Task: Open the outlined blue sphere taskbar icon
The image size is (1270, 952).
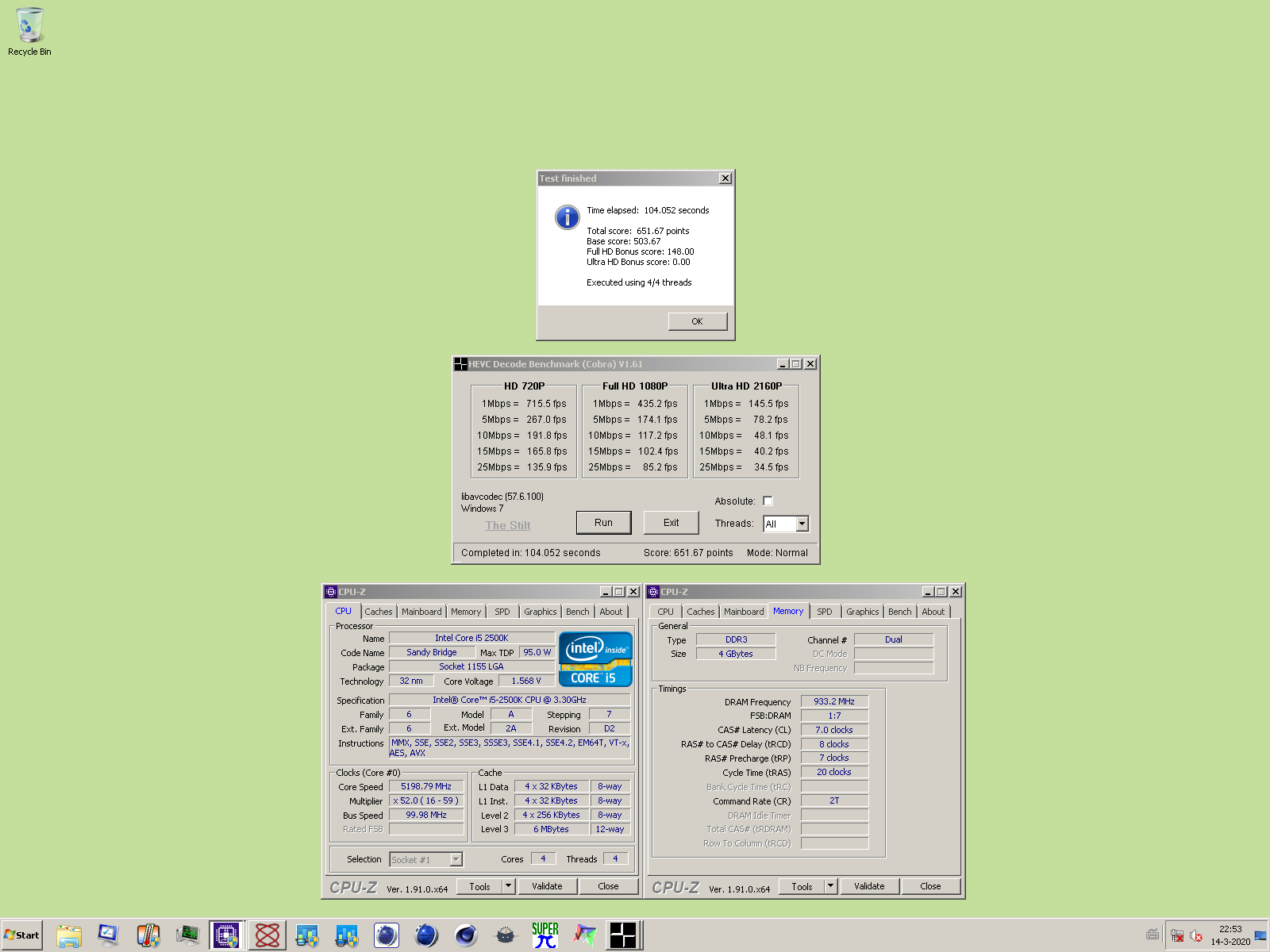Action: pyautogui.click(x=387, y=935)
